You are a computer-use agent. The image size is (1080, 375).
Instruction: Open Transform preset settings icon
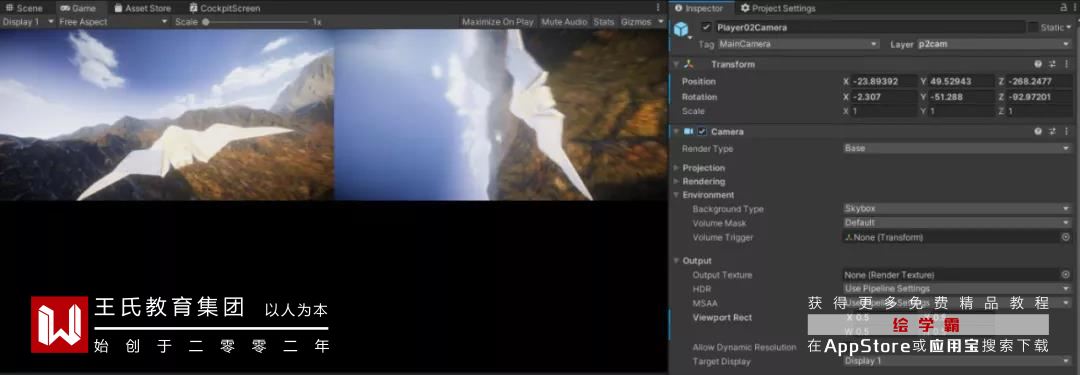coord(1052,64)
